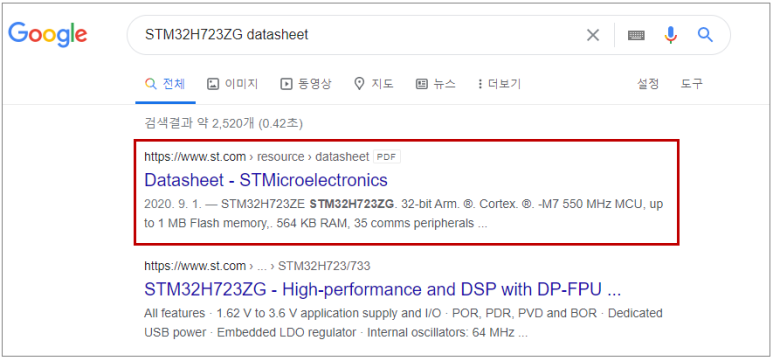Click snippet text starting 2020. 9. 1.
The image size is (773, 361).
(403, 214)
